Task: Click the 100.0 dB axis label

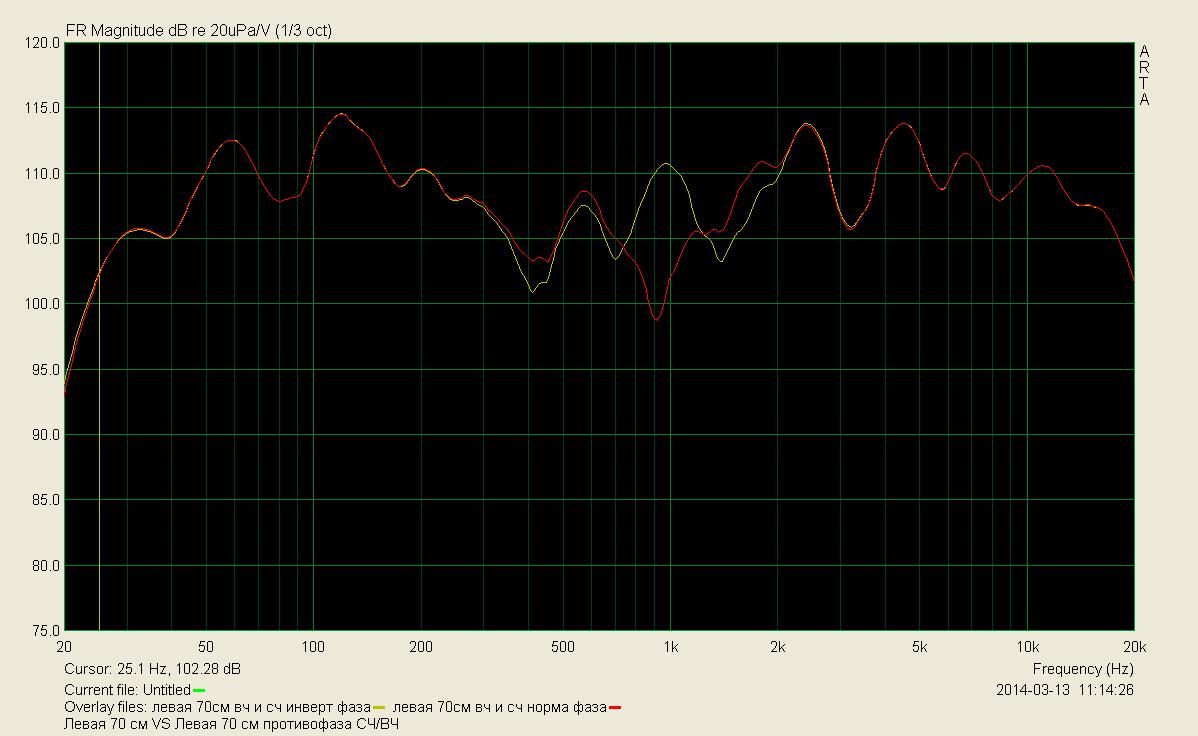Action: click(41, 305)
